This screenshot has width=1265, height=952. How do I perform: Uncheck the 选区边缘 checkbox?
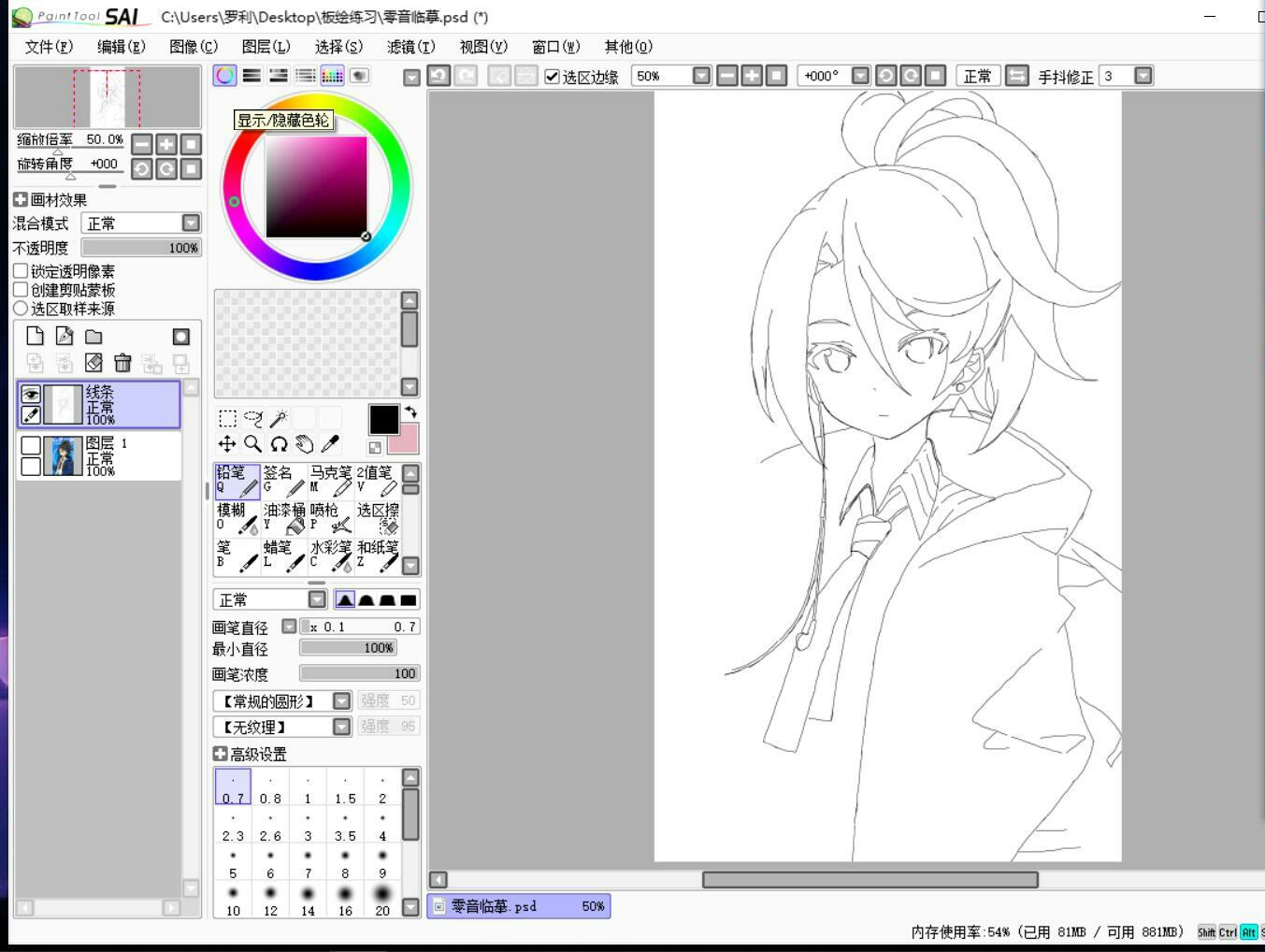tap(553, 76)
